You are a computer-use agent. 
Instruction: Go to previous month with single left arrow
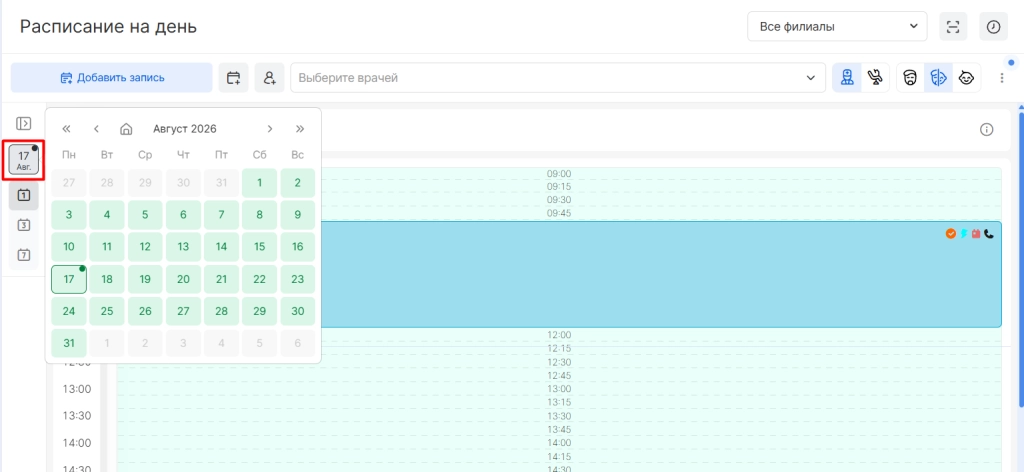96,129
